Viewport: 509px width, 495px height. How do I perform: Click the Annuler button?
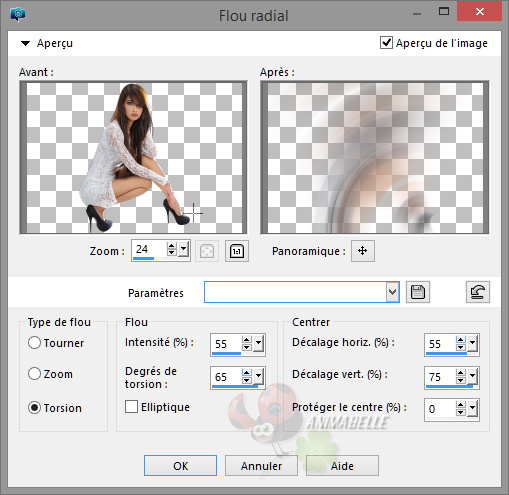coord(261,465)
